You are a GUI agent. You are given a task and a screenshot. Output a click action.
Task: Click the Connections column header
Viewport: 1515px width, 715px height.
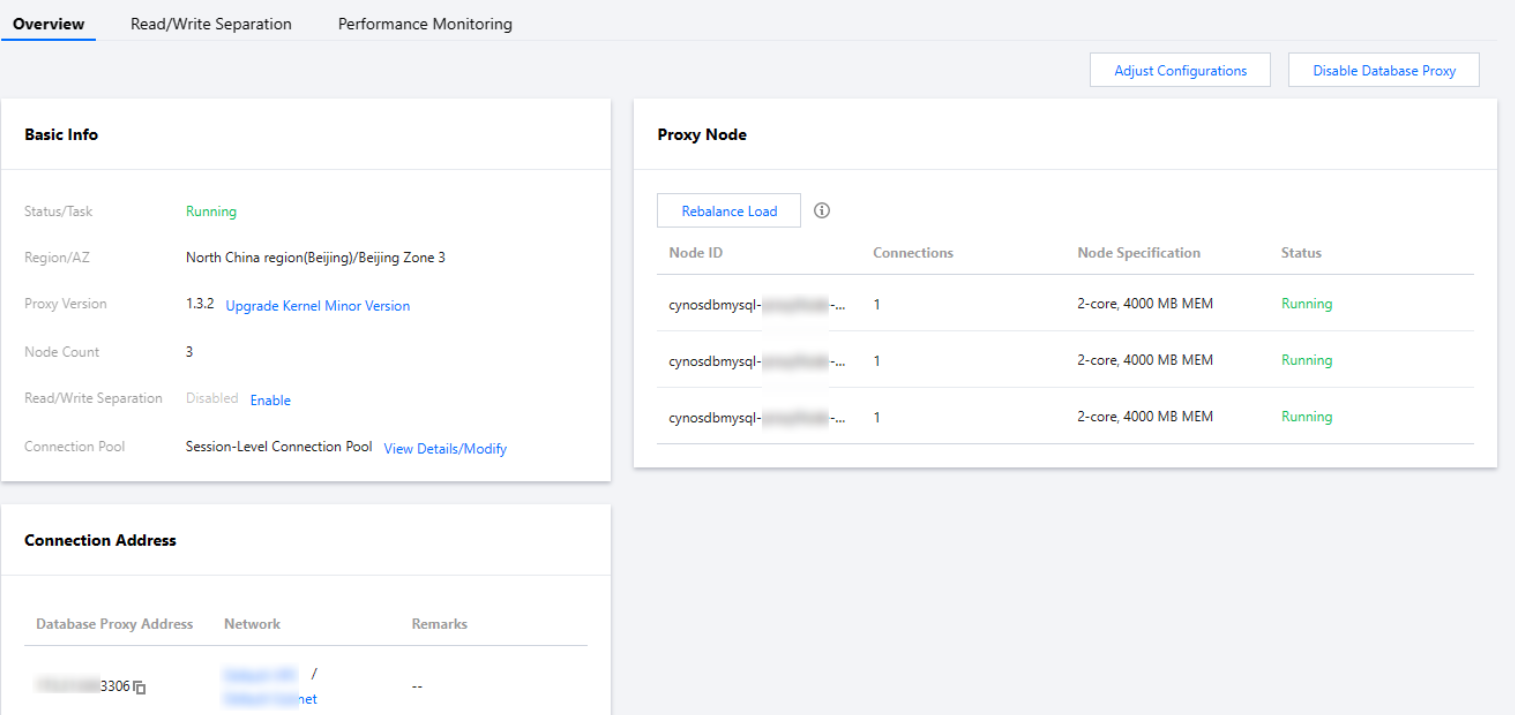pos(913,253)
